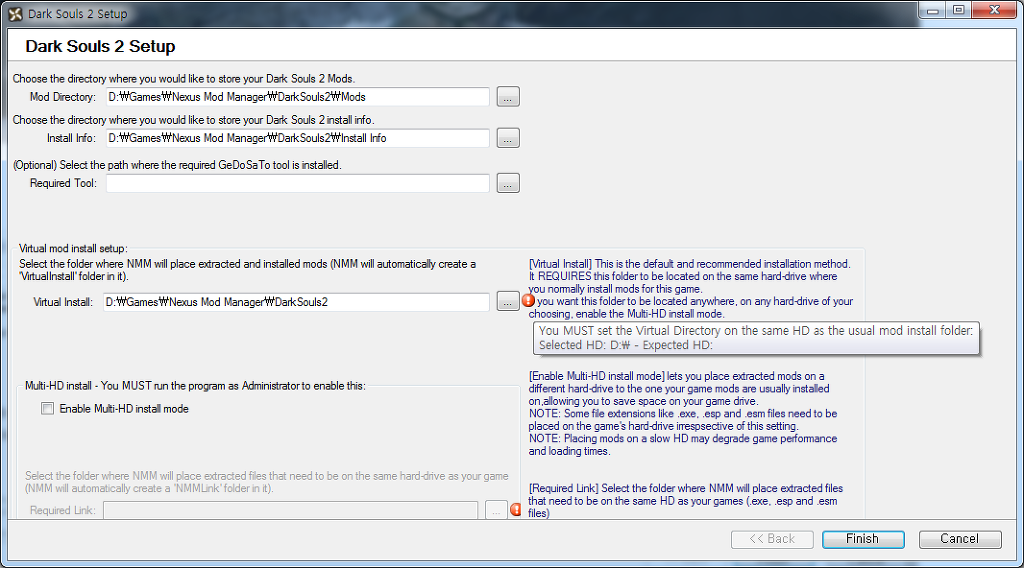
Task: Minimize the Dark Souls 2 Setup window
Action: point(932,11)
